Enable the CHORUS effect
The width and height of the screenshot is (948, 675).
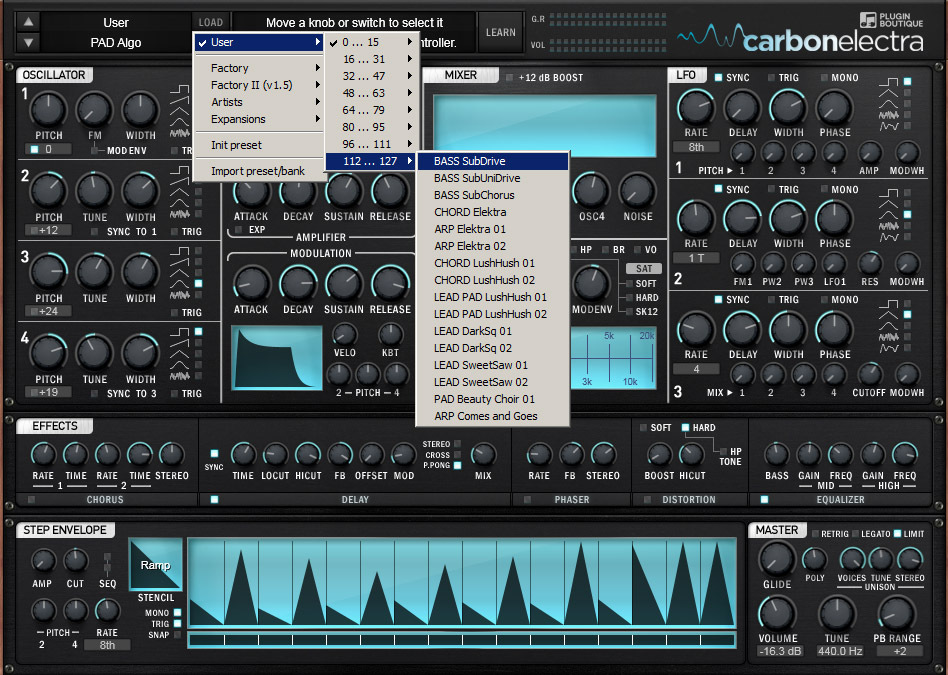(x=31, y=500)
